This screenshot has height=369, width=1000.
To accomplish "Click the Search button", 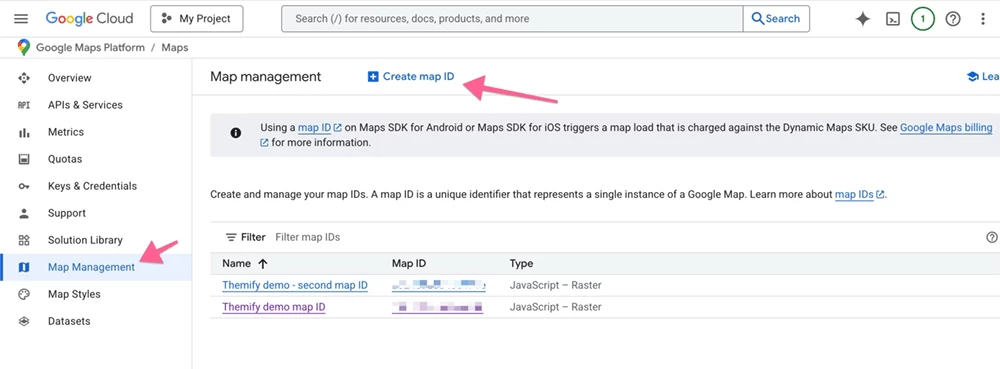I will click(x=776, y=18).
